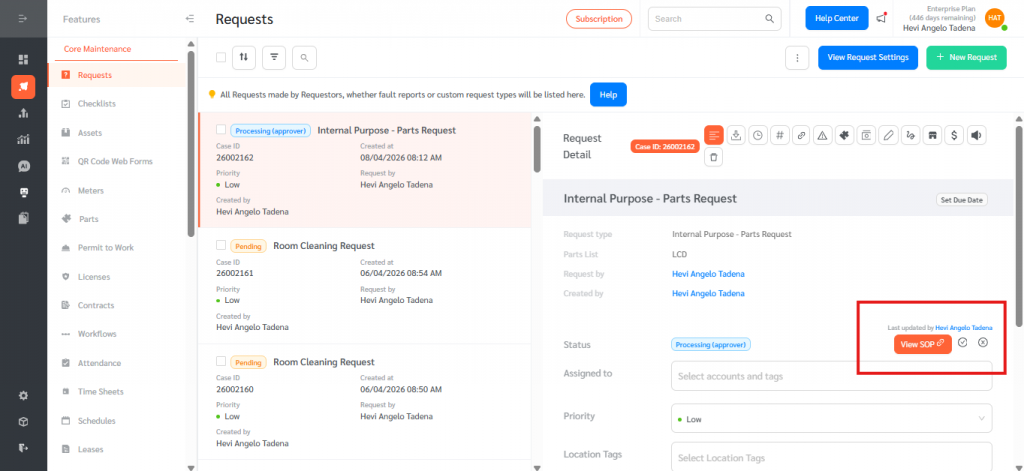Viewport: 1024px width, 471px height.
Task: Click the green New Request button
Action: point(966,58)
